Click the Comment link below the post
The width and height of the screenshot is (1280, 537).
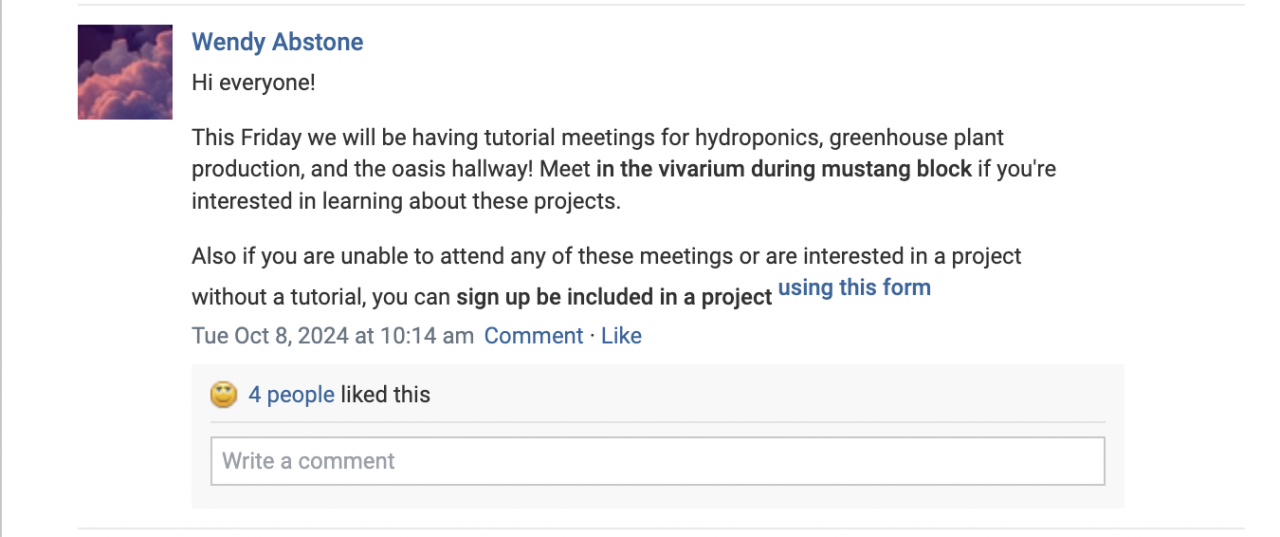click(533, 336)
